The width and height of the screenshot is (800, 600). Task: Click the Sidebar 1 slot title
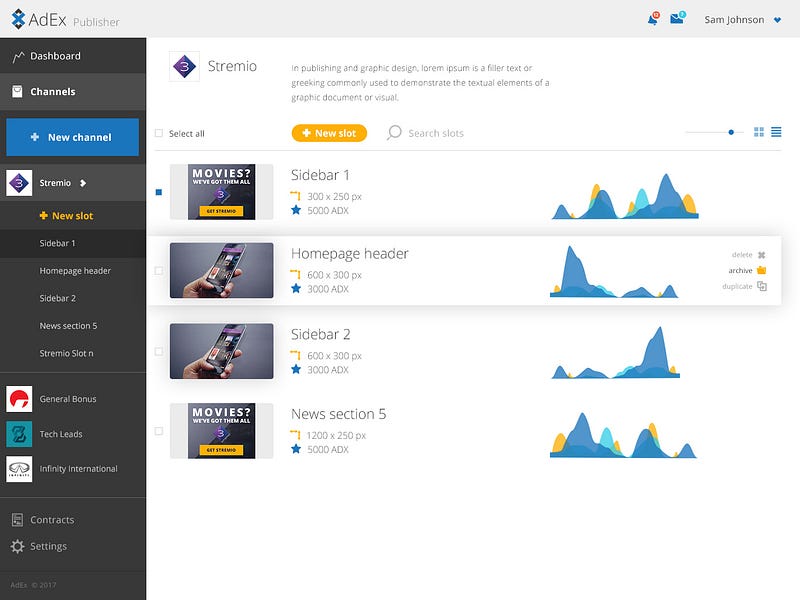click(x=320, y=175)
